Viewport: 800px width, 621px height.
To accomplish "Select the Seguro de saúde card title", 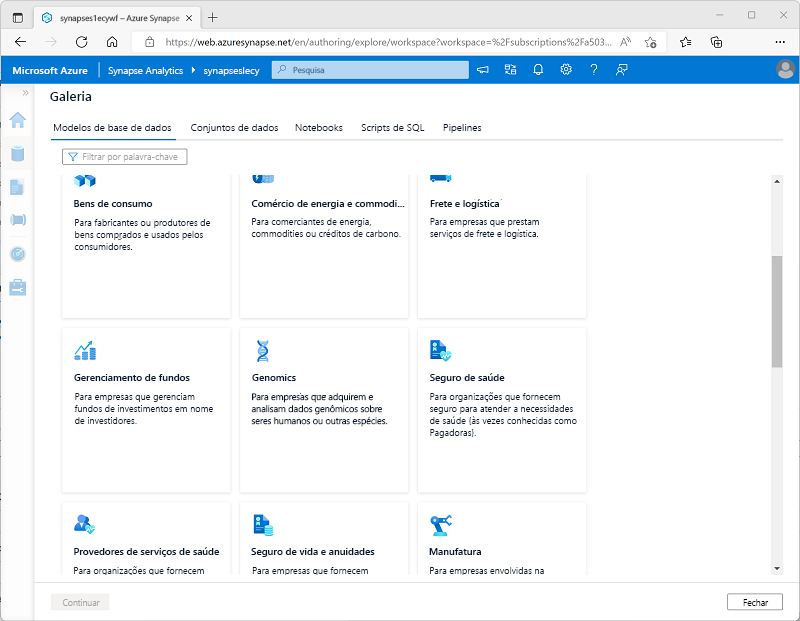I will point(467,378).
